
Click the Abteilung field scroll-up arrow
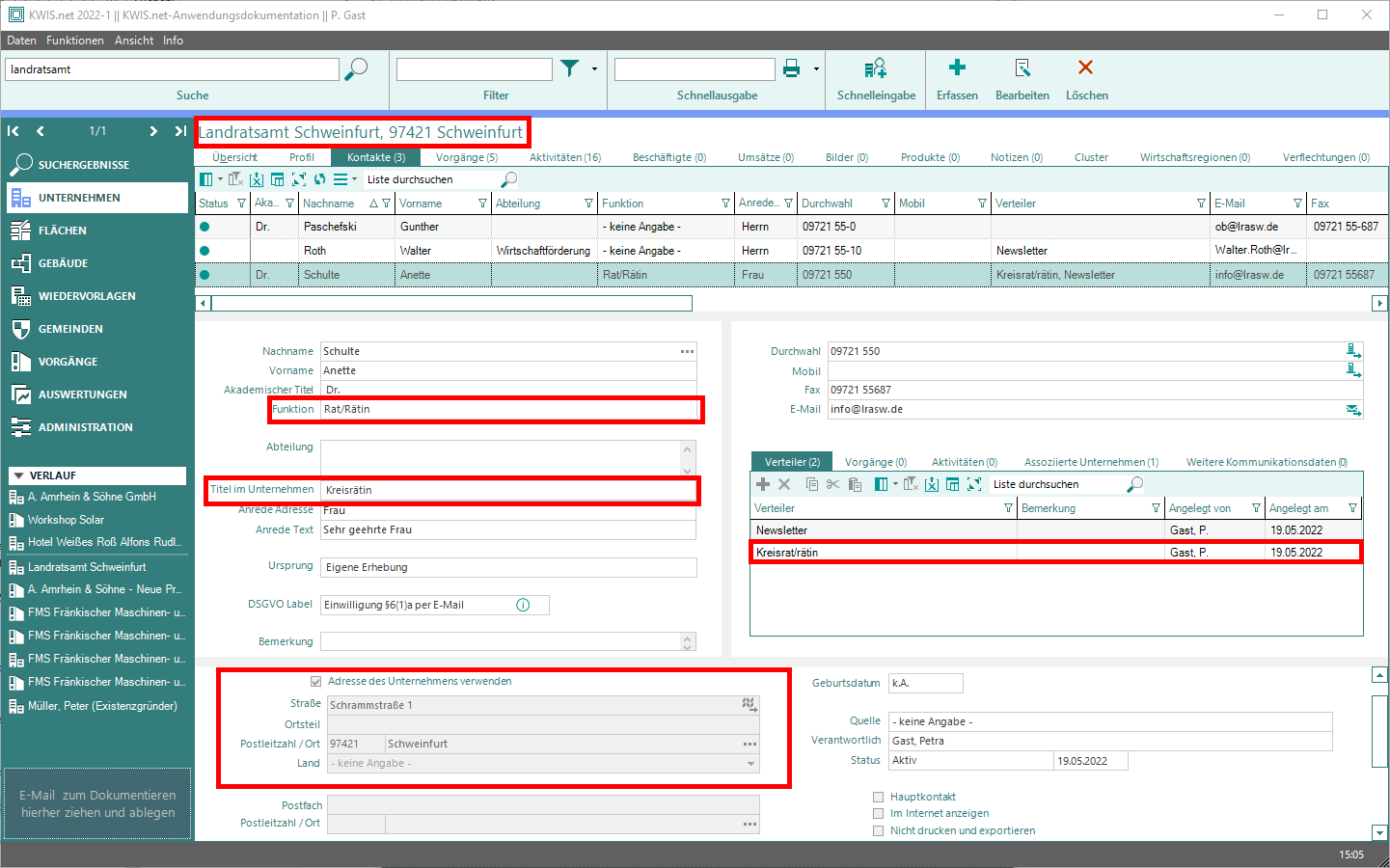click(688, 448)
